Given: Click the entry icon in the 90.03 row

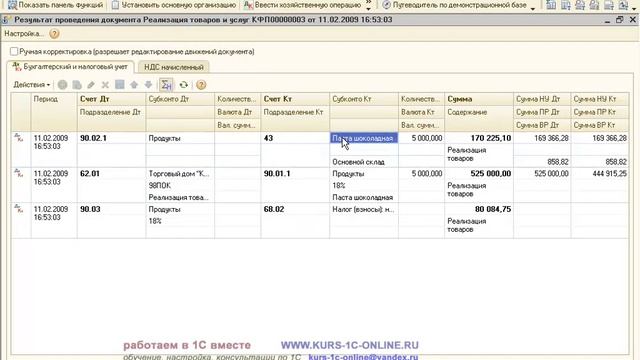Looking at the screenshot, I should 19,209.
